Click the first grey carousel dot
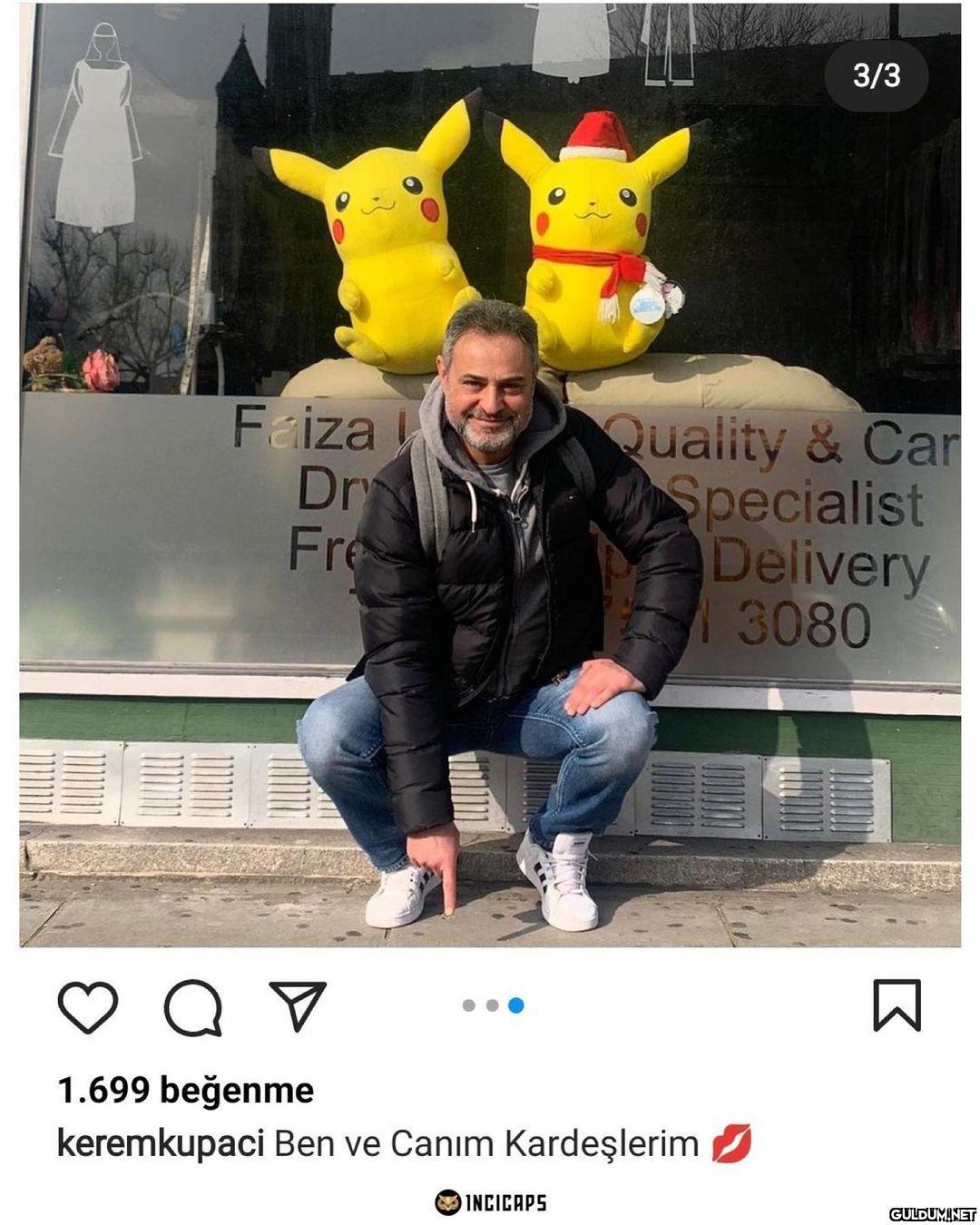980x1225 pixels. tap(469, 1005)
